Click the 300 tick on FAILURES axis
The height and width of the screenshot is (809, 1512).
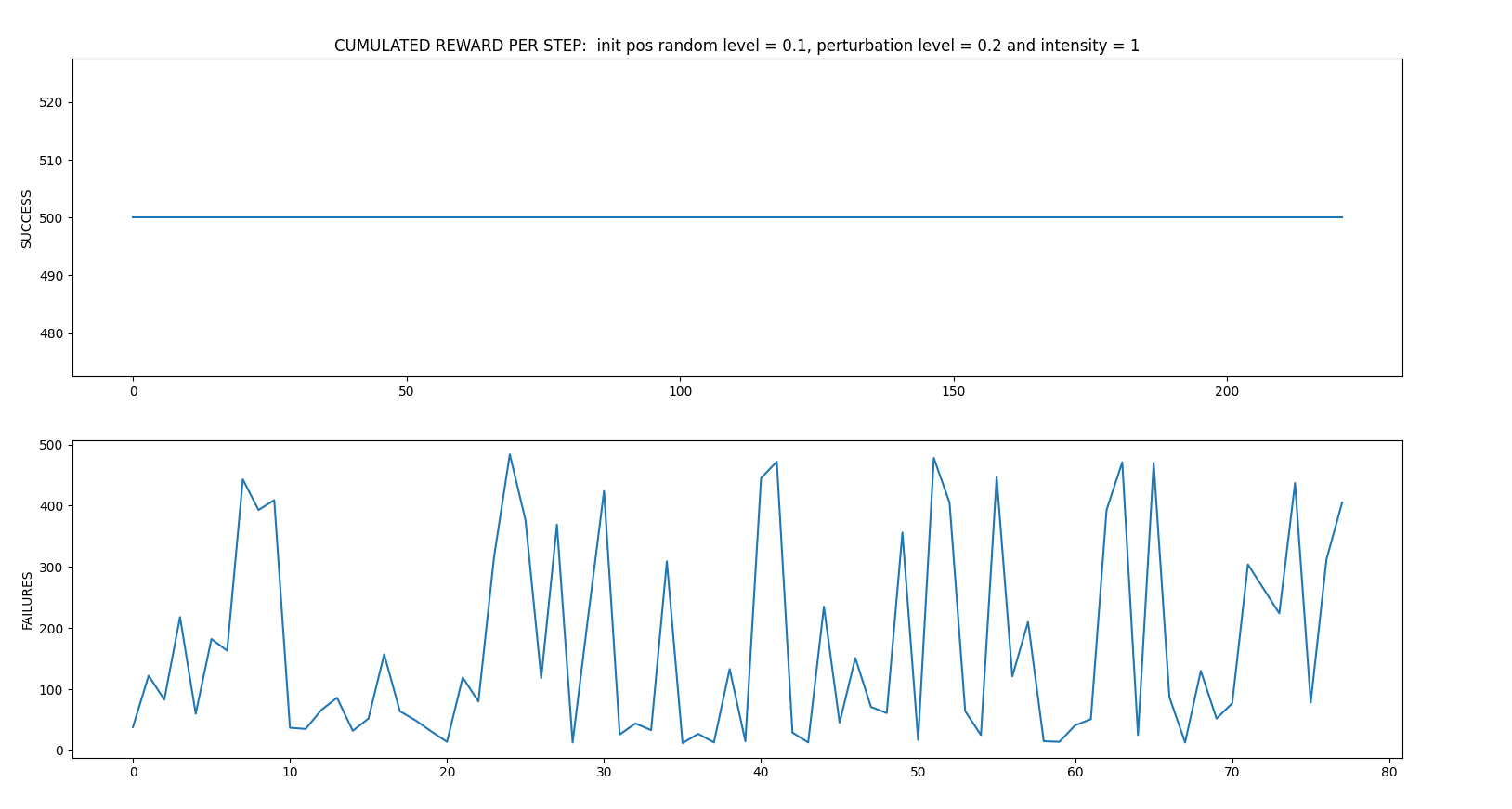pos(52,568)
